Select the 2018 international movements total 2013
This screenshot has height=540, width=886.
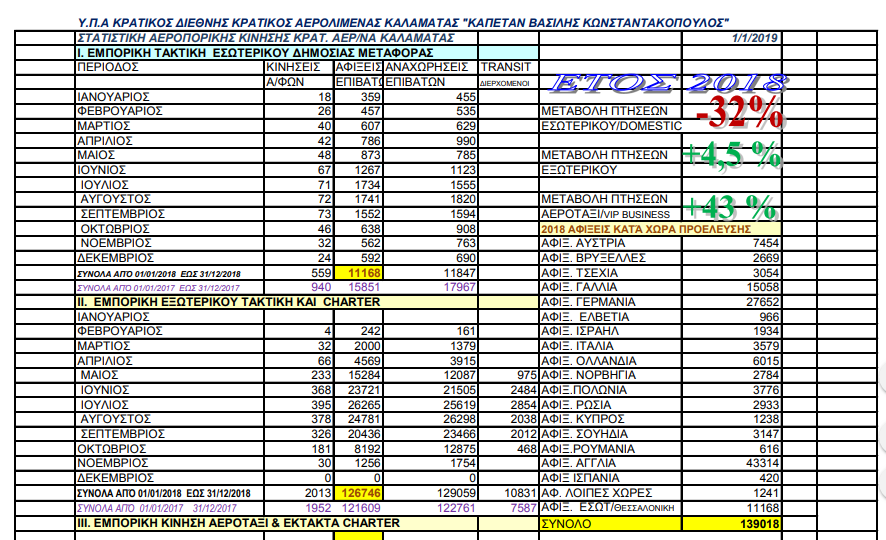click(x=318, y=493)
